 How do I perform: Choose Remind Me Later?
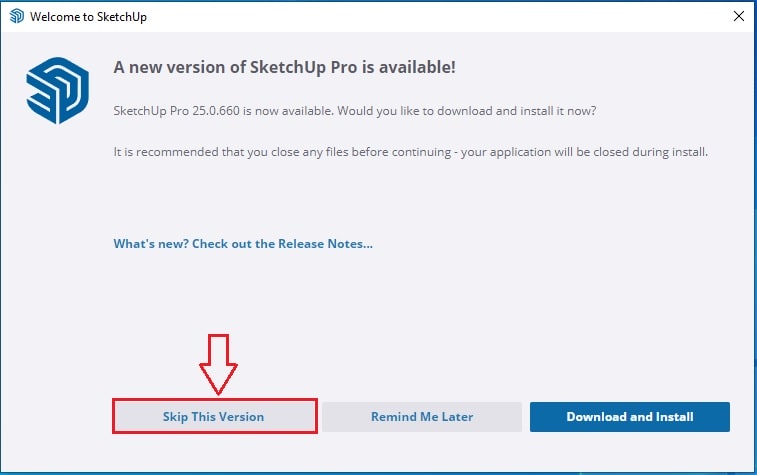(422, 417)
